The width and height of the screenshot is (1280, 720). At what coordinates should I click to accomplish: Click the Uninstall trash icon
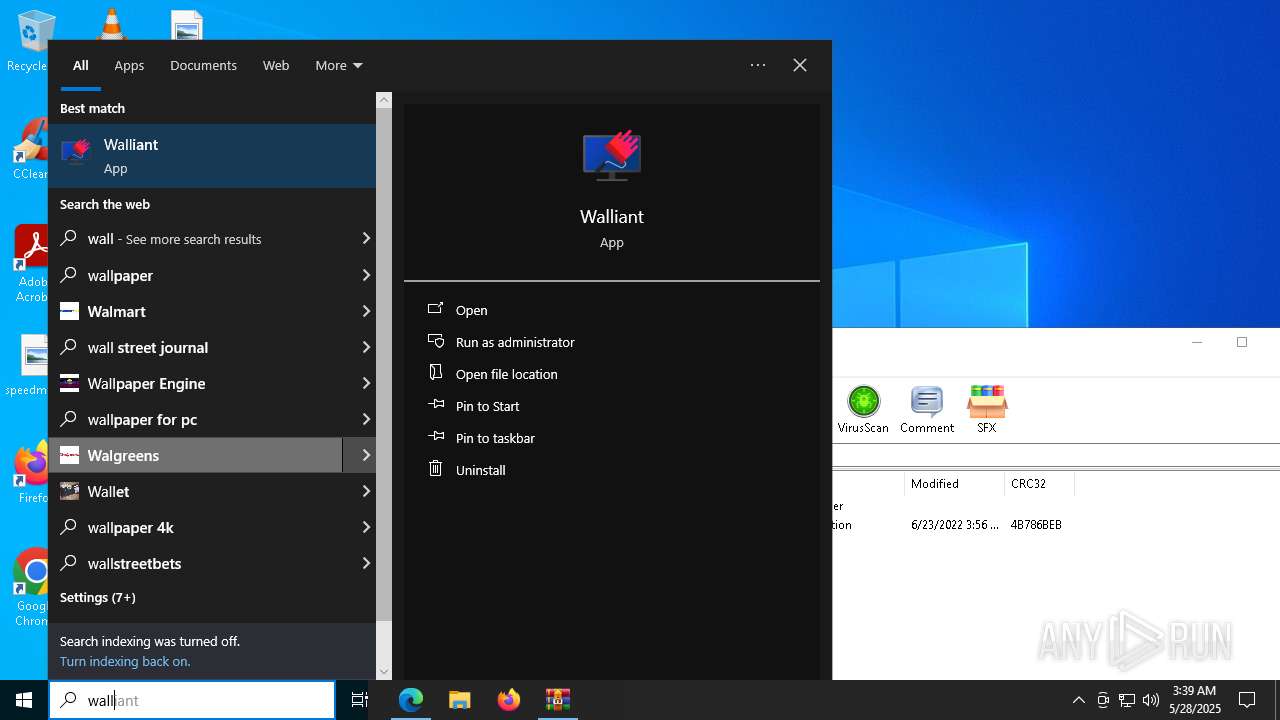coord(435,469)
